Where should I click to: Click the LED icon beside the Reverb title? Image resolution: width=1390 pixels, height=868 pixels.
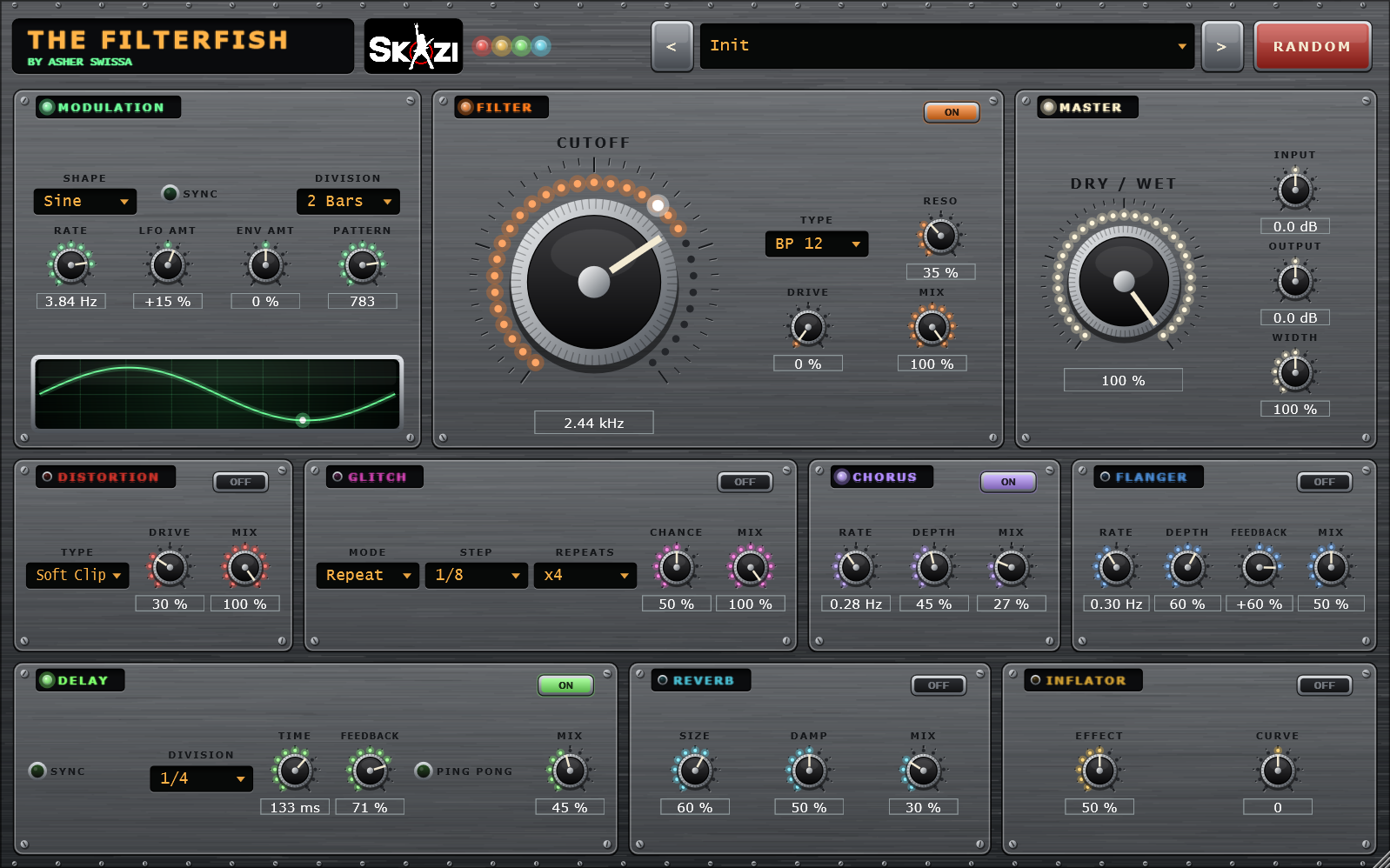tap(662, 680)
